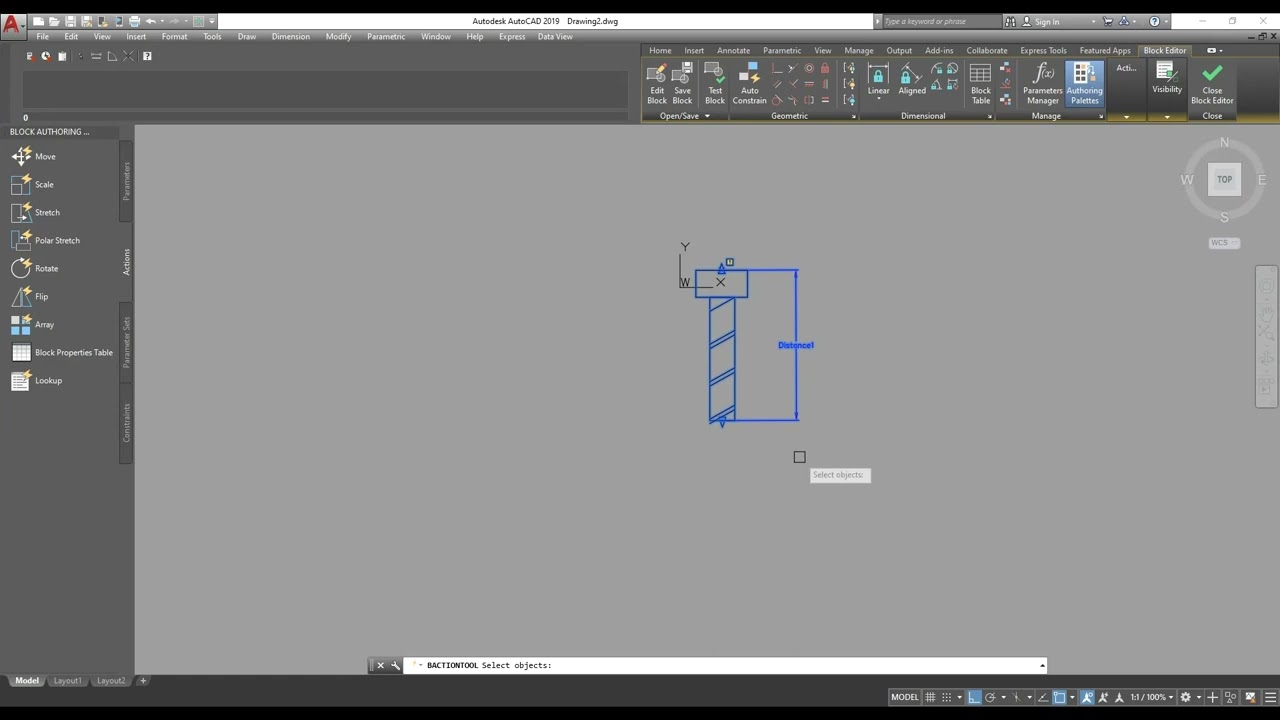Toggle annotation object visibility in status bar
The width and height of the screenshot is (1280, 720).
[x=1087, y=697]
